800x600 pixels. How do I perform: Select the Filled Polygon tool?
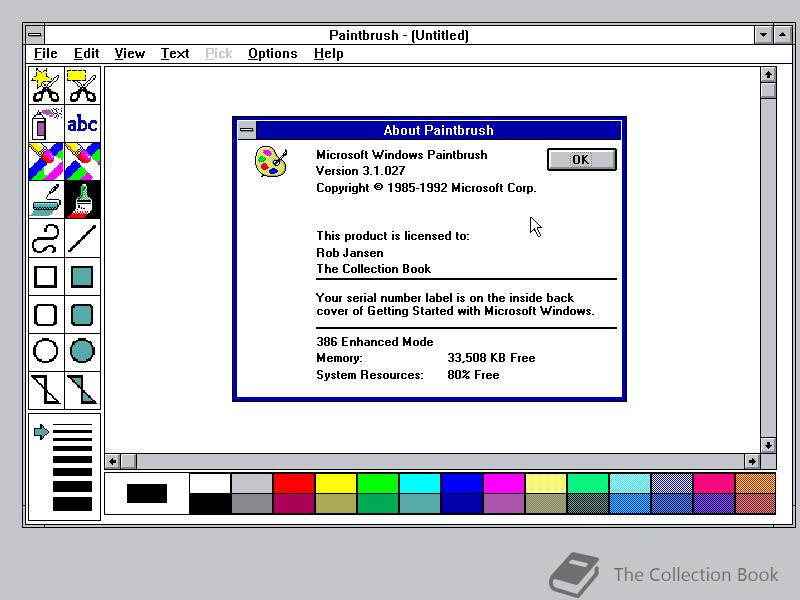coord(83,390)
